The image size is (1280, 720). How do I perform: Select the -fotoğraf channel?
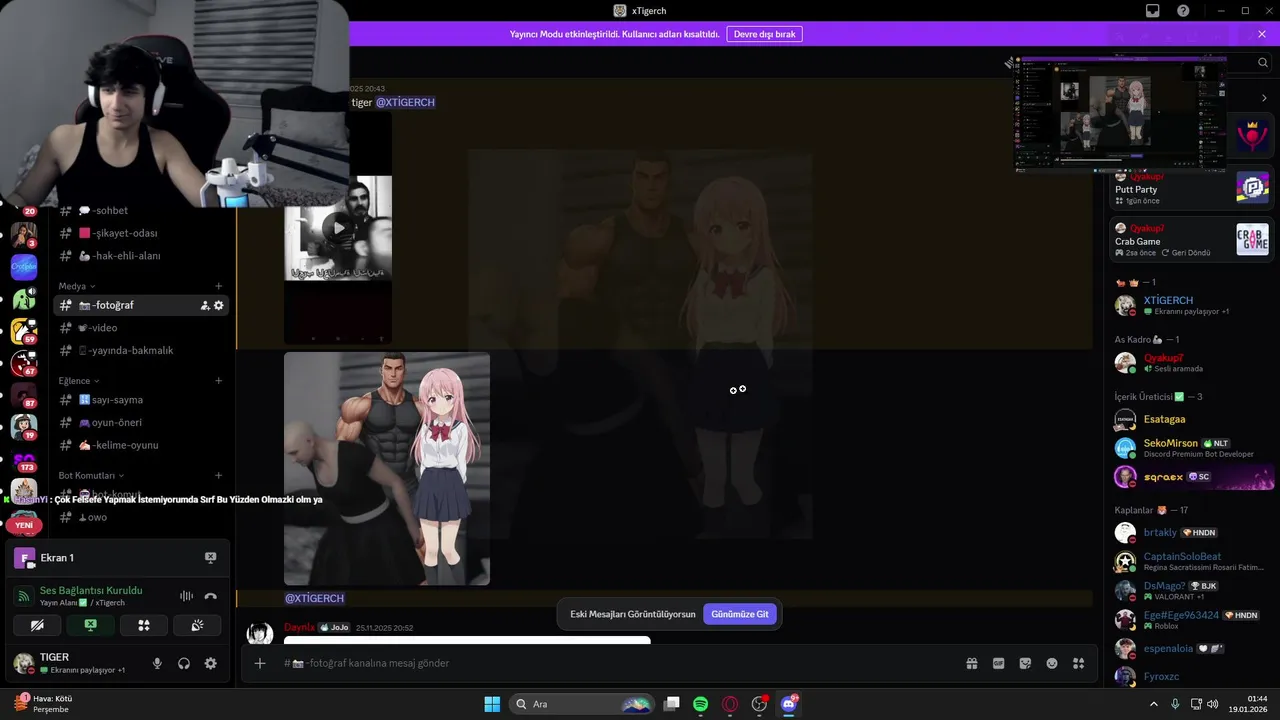click(142, 305)
